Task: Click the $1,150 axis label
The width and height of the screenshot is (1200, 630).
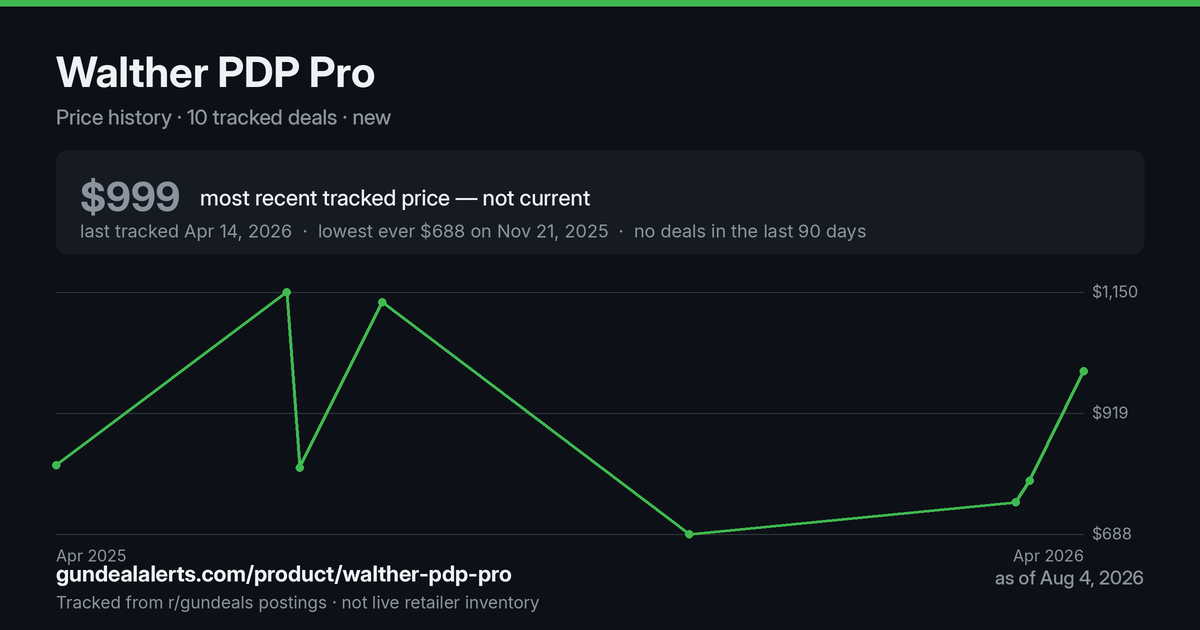Action: pos(1115,292)
